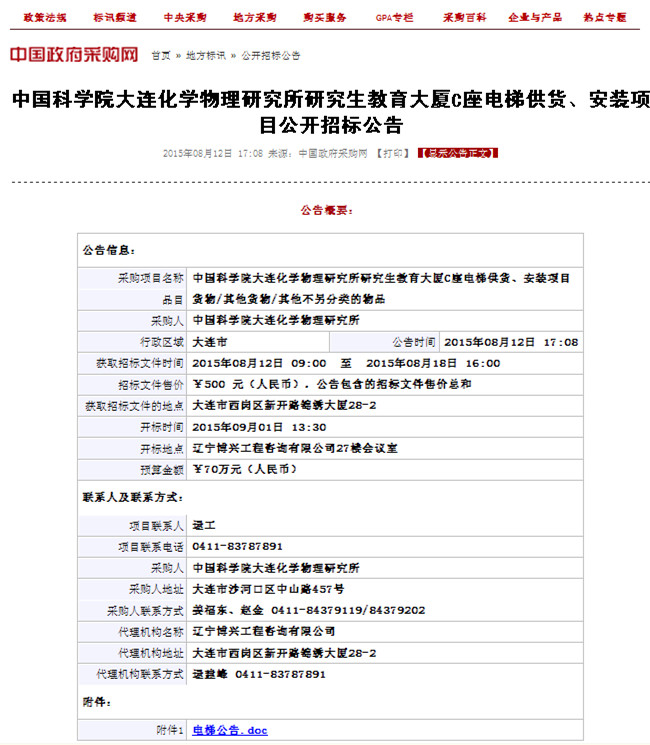The width and height of the screenshot is (650, 745).
Task: Download the 电梯公告.doc attachment
Action: [230, 731]
